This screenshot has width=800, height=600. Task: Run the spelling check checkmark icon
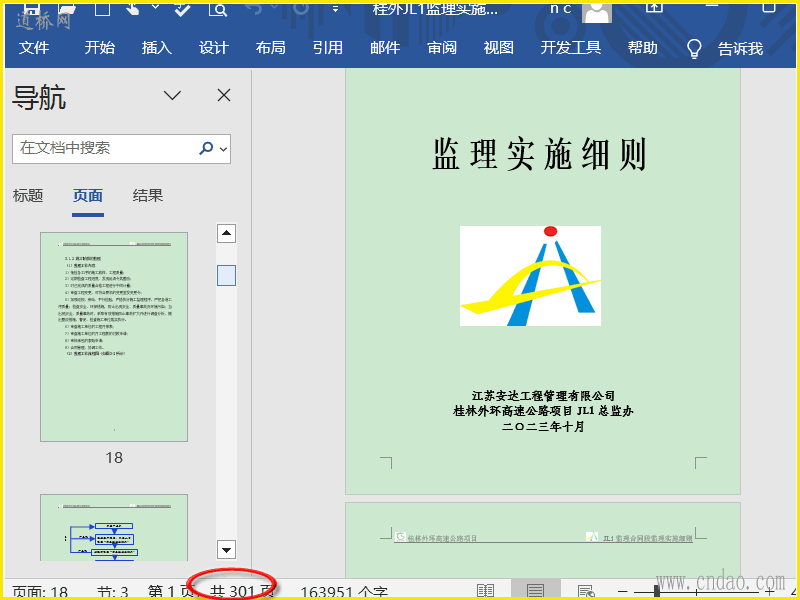pos(181,8)
